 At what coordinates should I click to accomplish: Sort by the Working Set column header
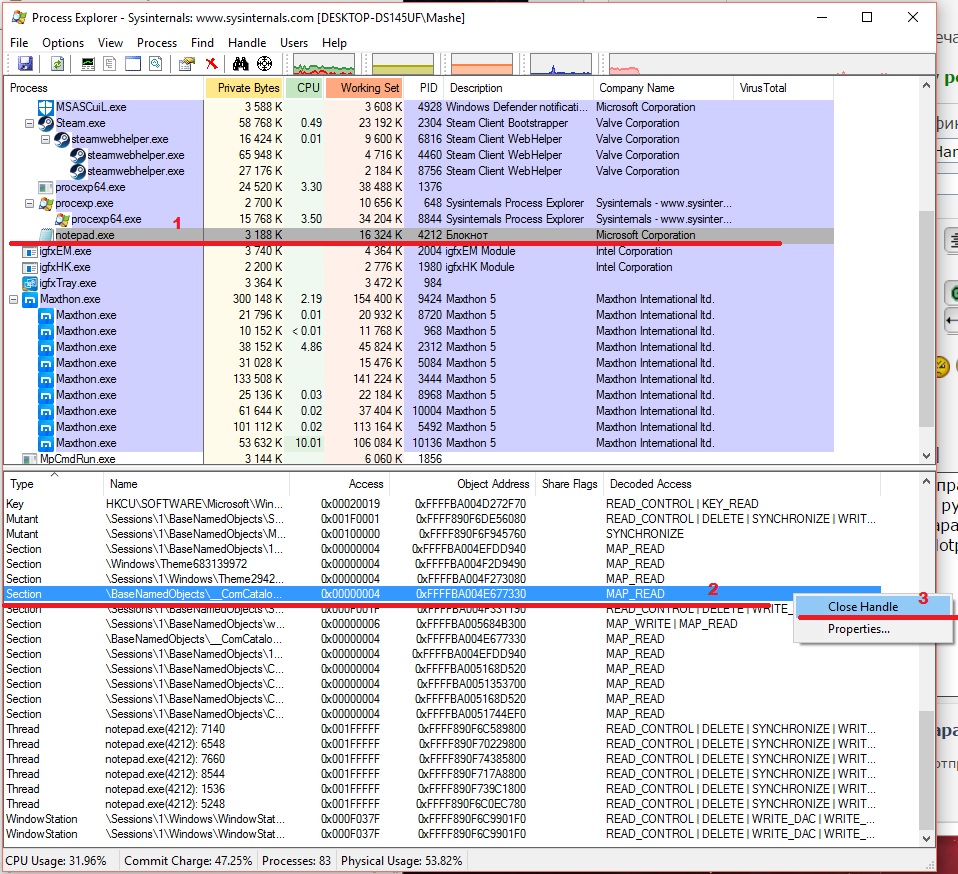click(369, 88)
